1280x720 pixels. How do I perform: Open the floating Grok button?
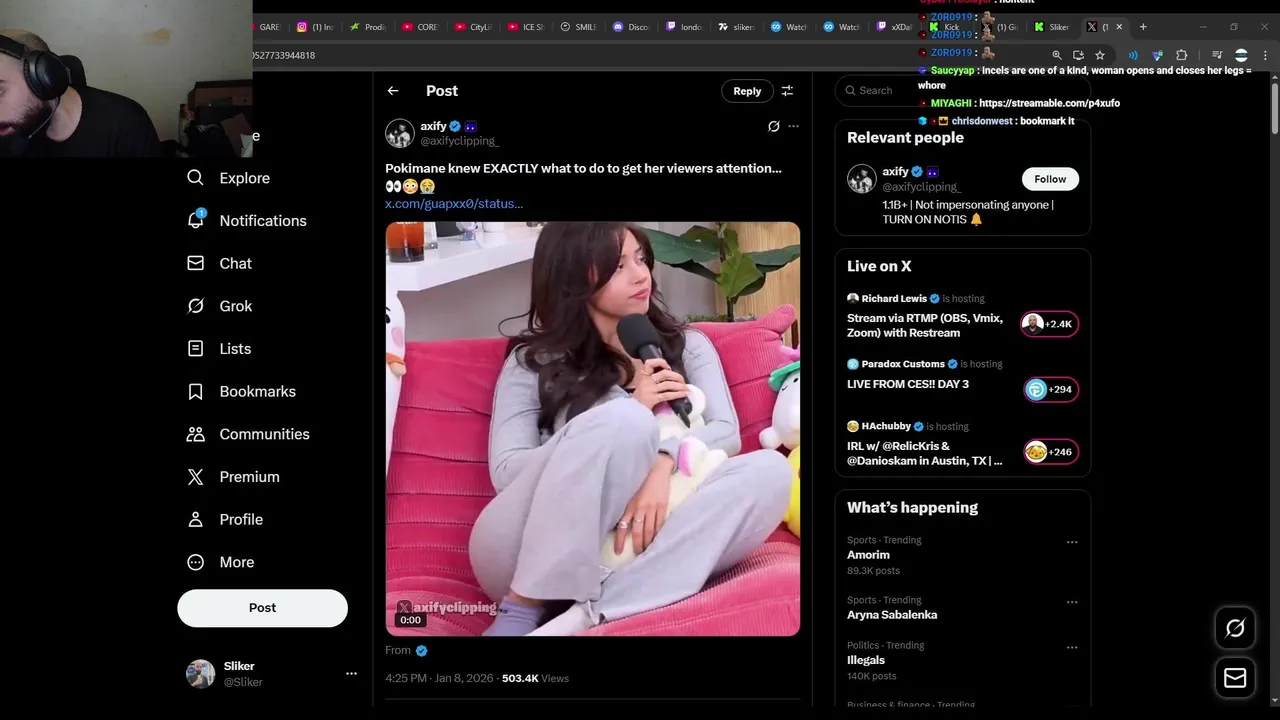point(1235,628)
